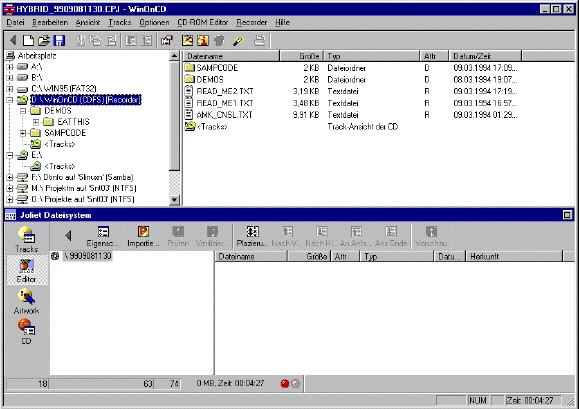Screen dimensions: 579x409
Task: Click the back arrow in the Joliet pane toolbar
Action: point(68,236)
